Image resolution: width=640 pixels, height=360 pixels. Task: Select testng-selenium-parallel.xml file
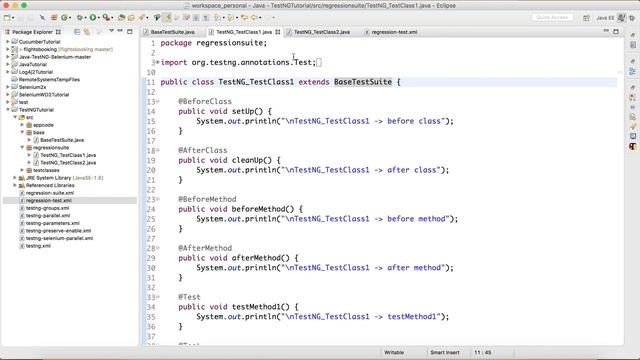click(x=59, y=238)
